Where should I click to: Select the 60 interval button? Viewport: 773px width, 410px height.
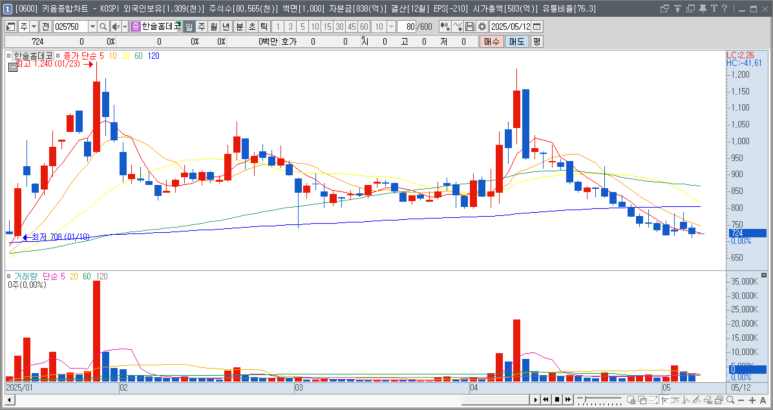coord(364,27)
